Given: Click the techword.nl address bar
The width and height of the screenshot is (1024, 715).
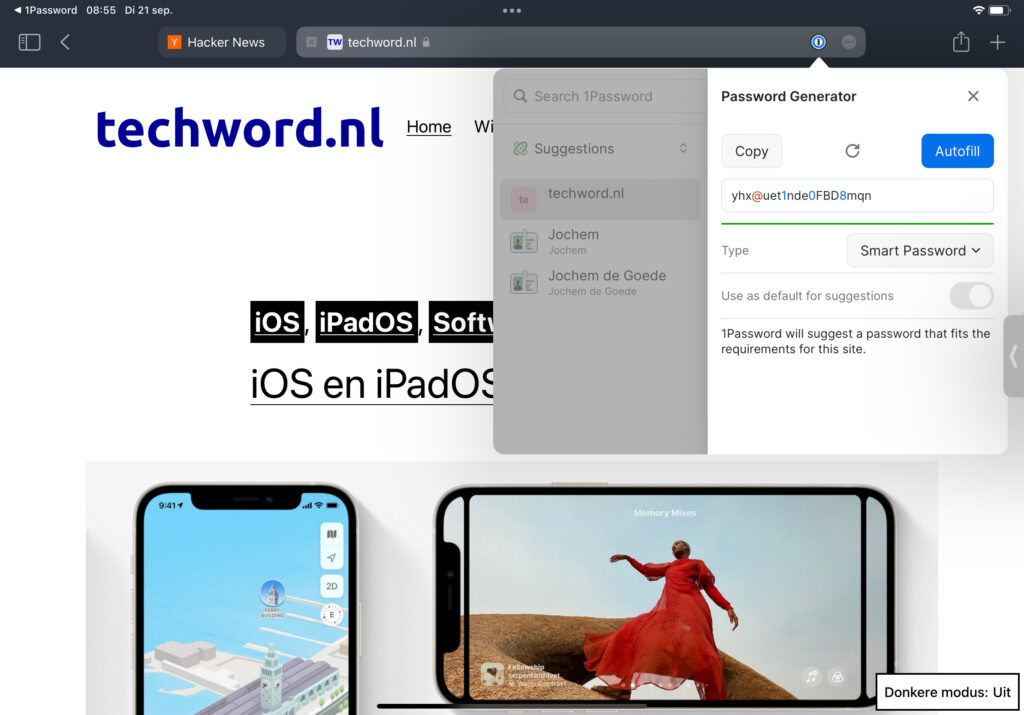Looking at the screenshot, I should tap(581, 42).
